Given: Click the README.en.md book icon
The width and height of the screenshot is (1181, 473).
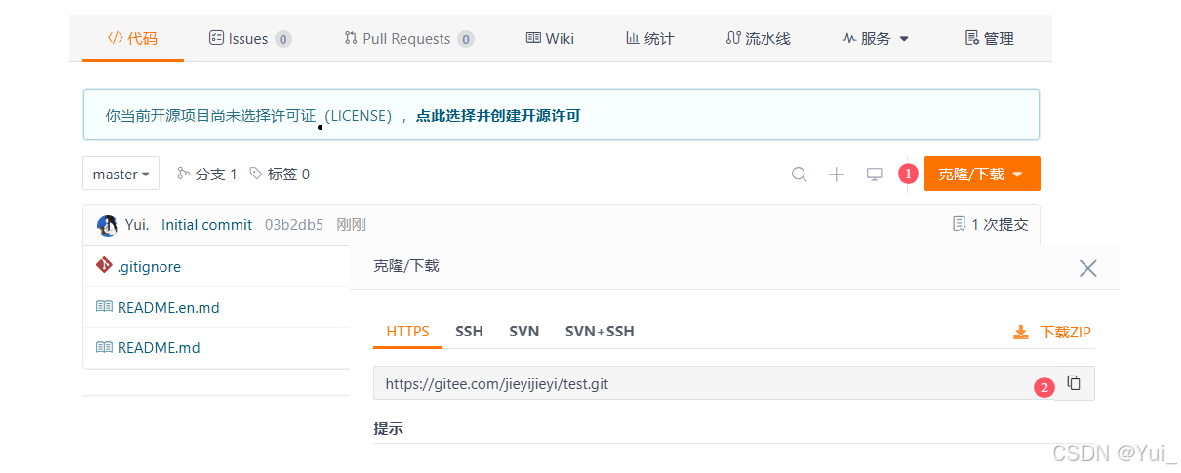Looking at the screenshot, I should (104, 307).
